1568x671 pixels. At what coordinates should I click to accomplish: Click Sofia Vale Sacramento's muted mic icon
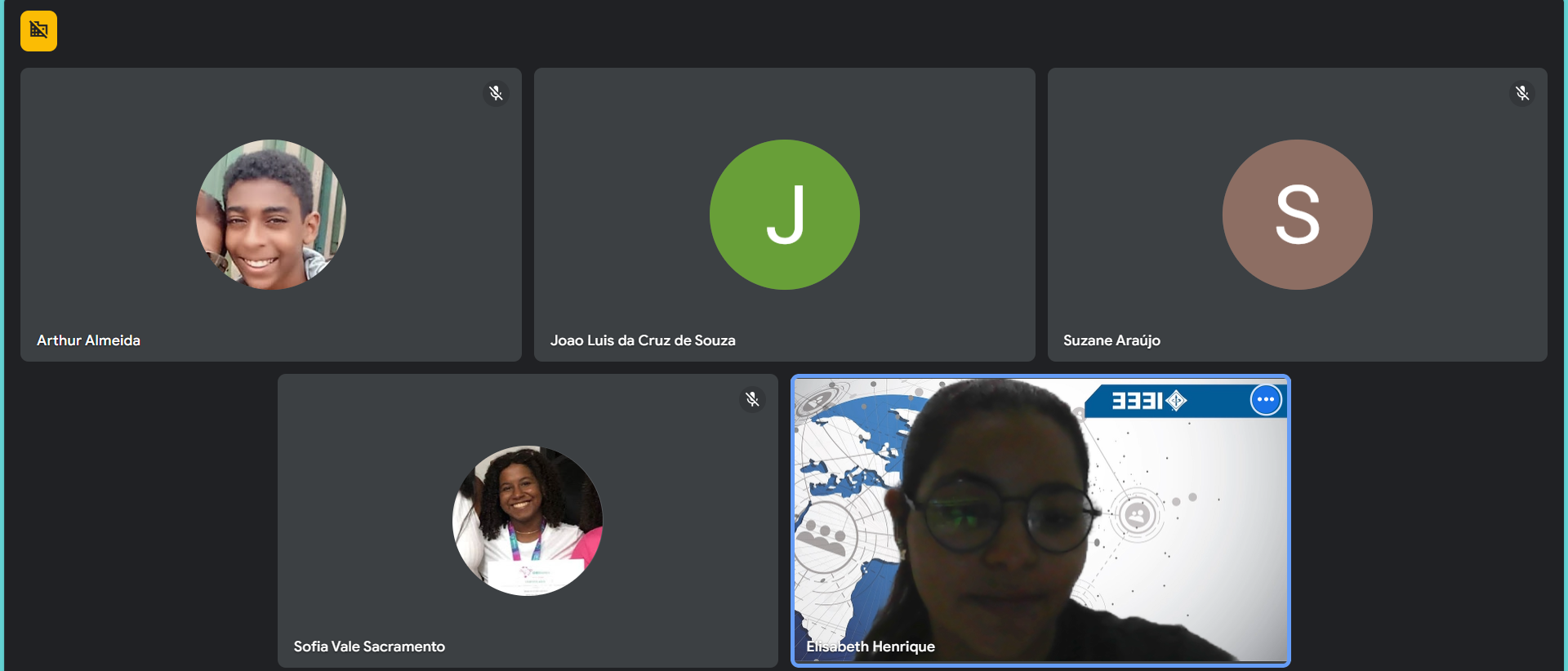(752, 399)
